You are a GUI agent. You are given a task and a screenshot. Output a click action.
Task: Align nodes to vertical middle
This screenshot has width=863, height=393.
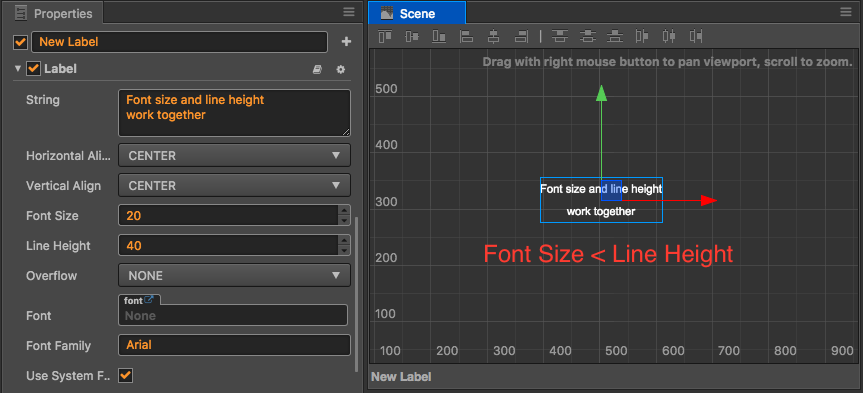(x=412, y=36)
